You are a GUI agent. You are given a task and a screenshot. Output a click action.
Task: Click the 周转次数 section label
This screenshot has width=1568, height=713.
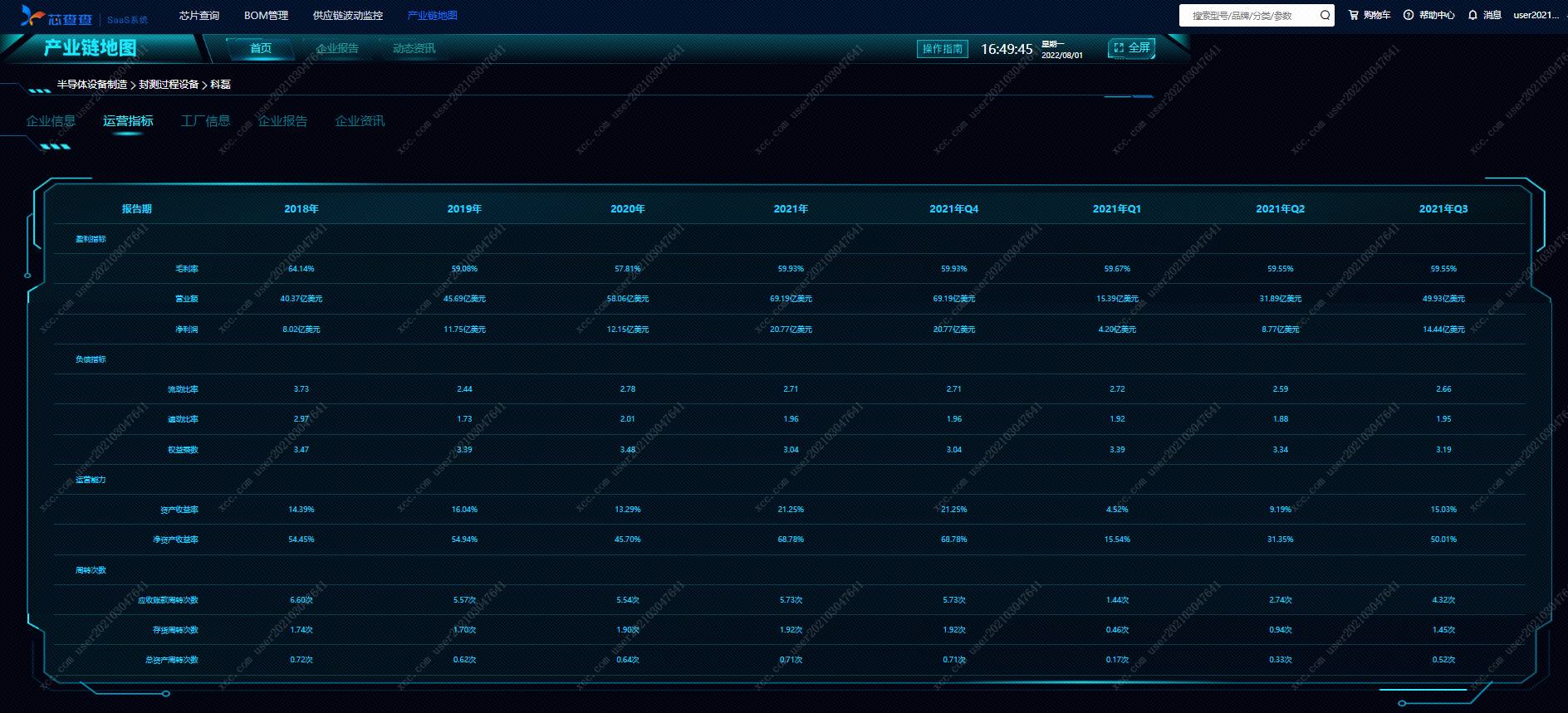pos(91,570)
